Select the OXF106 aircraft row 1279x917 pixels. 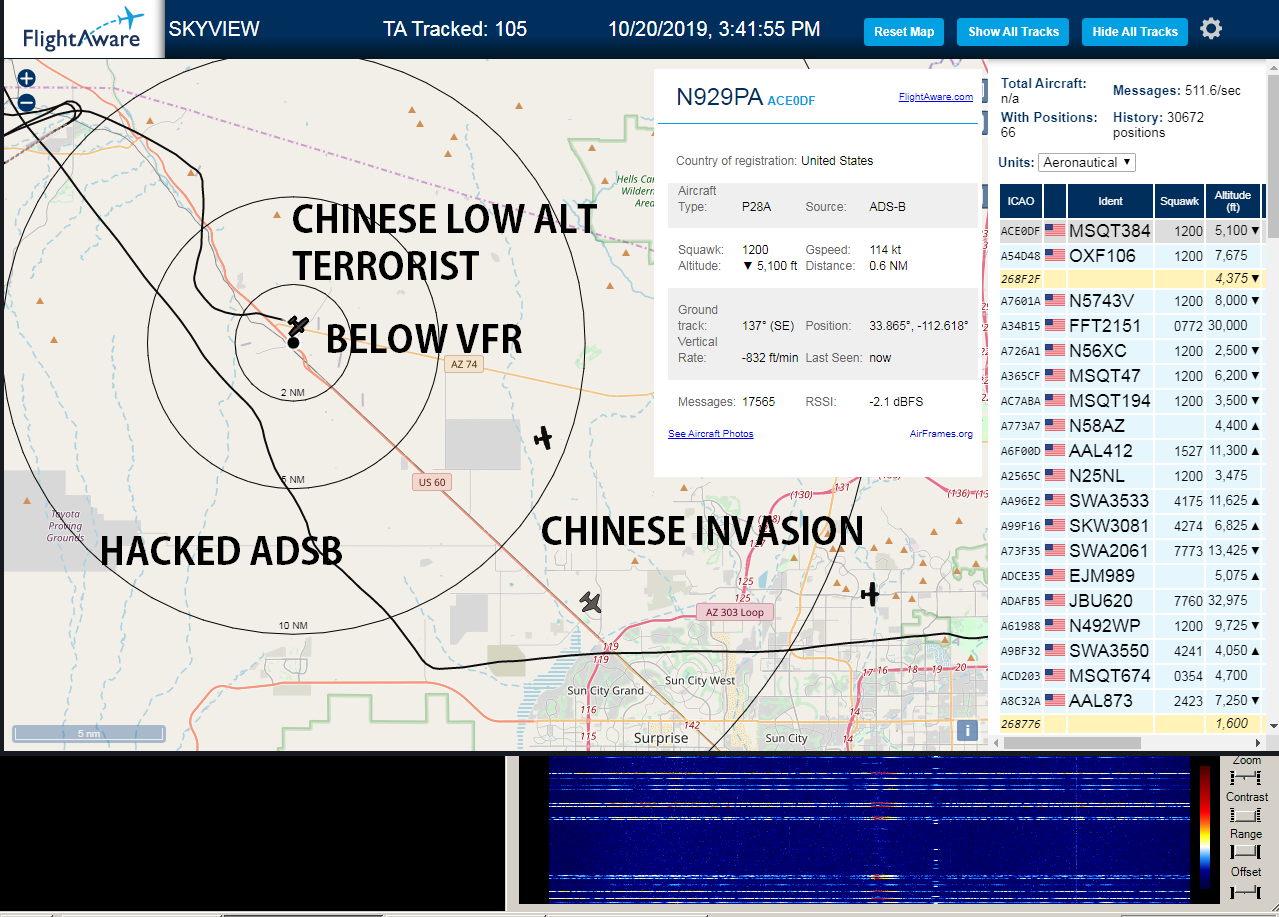1131,256
